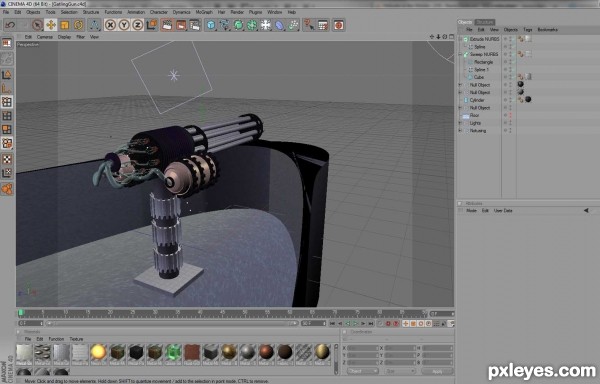The height and width of the screenshot is (384, 600).
Task: Open the spline tools icon
Action: coord(225,25)
